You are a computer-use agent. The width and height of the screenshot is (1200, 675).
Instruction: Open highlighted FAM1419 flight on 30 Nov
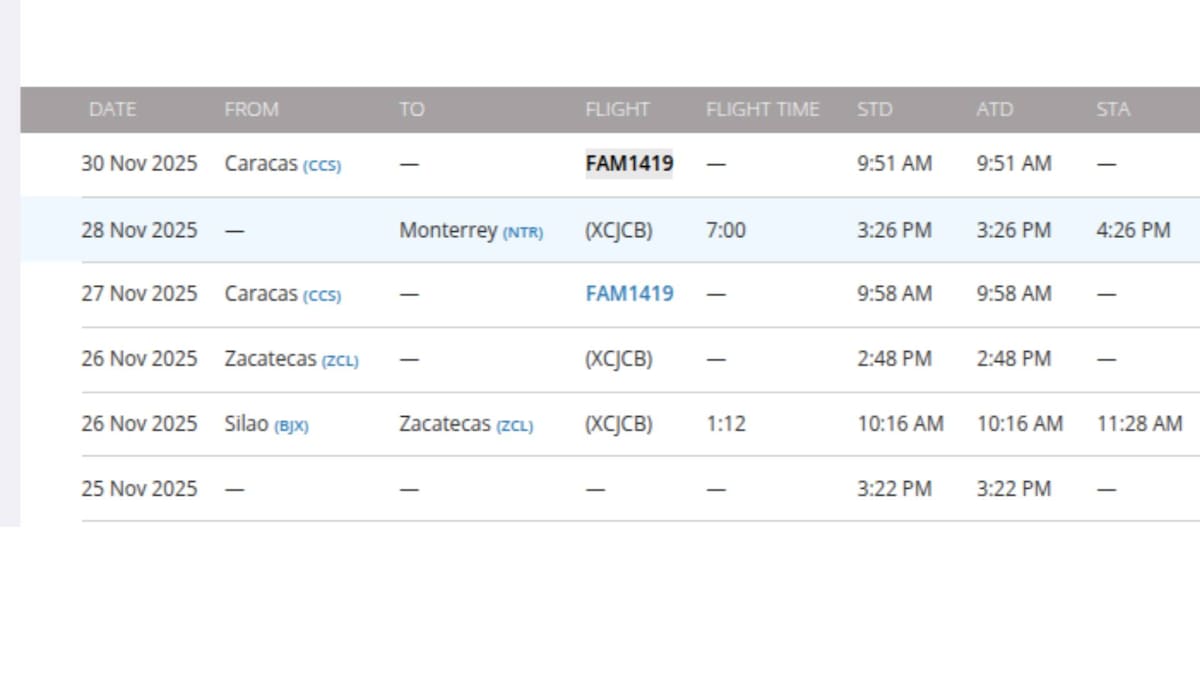[x=629, y=164]
